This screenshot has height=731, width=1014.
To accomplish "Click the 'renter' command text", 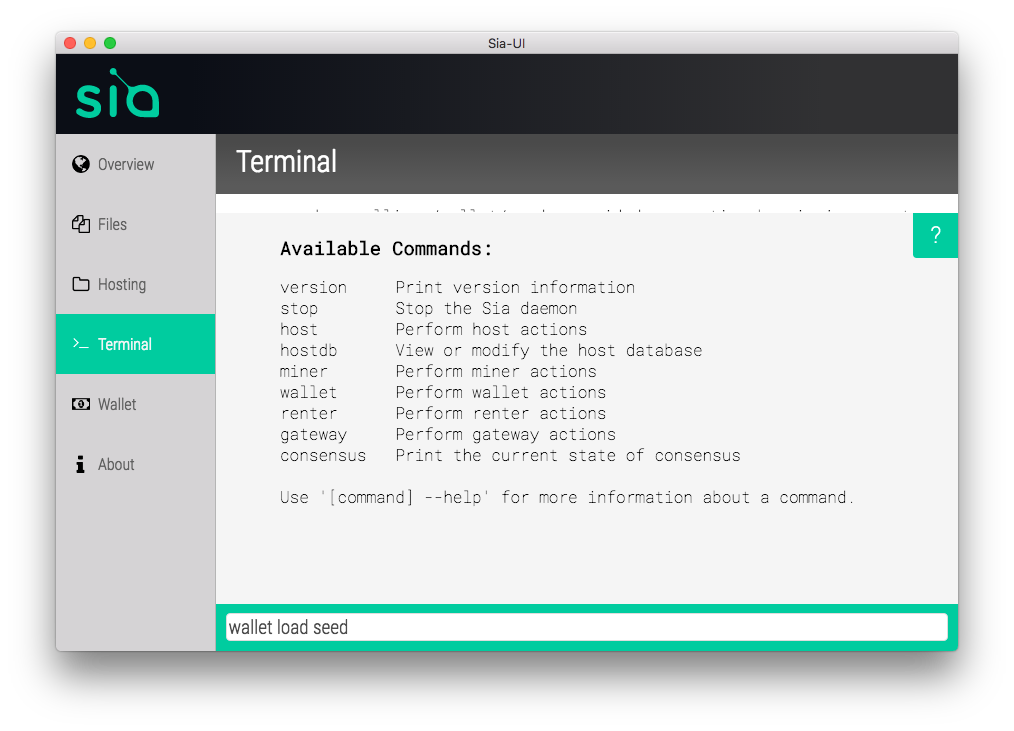I will [308, 413].
